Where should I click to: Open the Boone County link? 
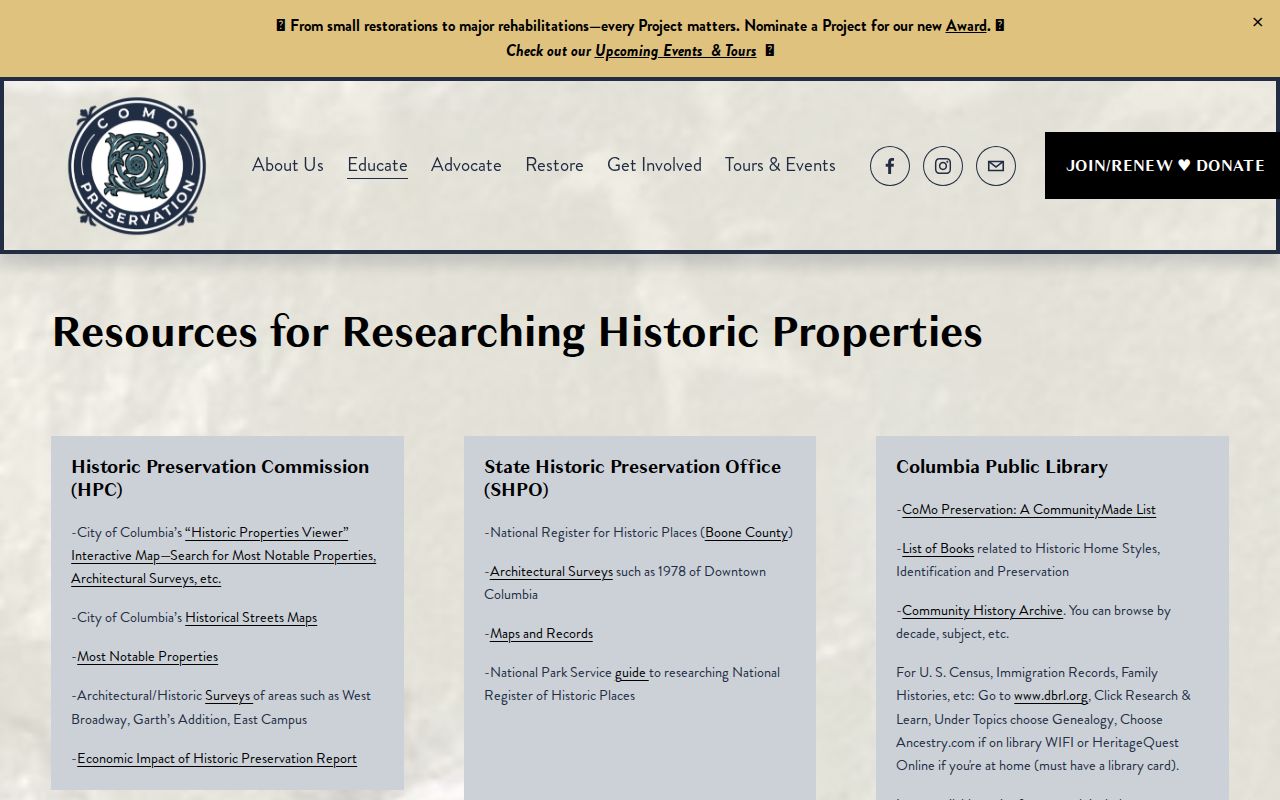[746, 533]
